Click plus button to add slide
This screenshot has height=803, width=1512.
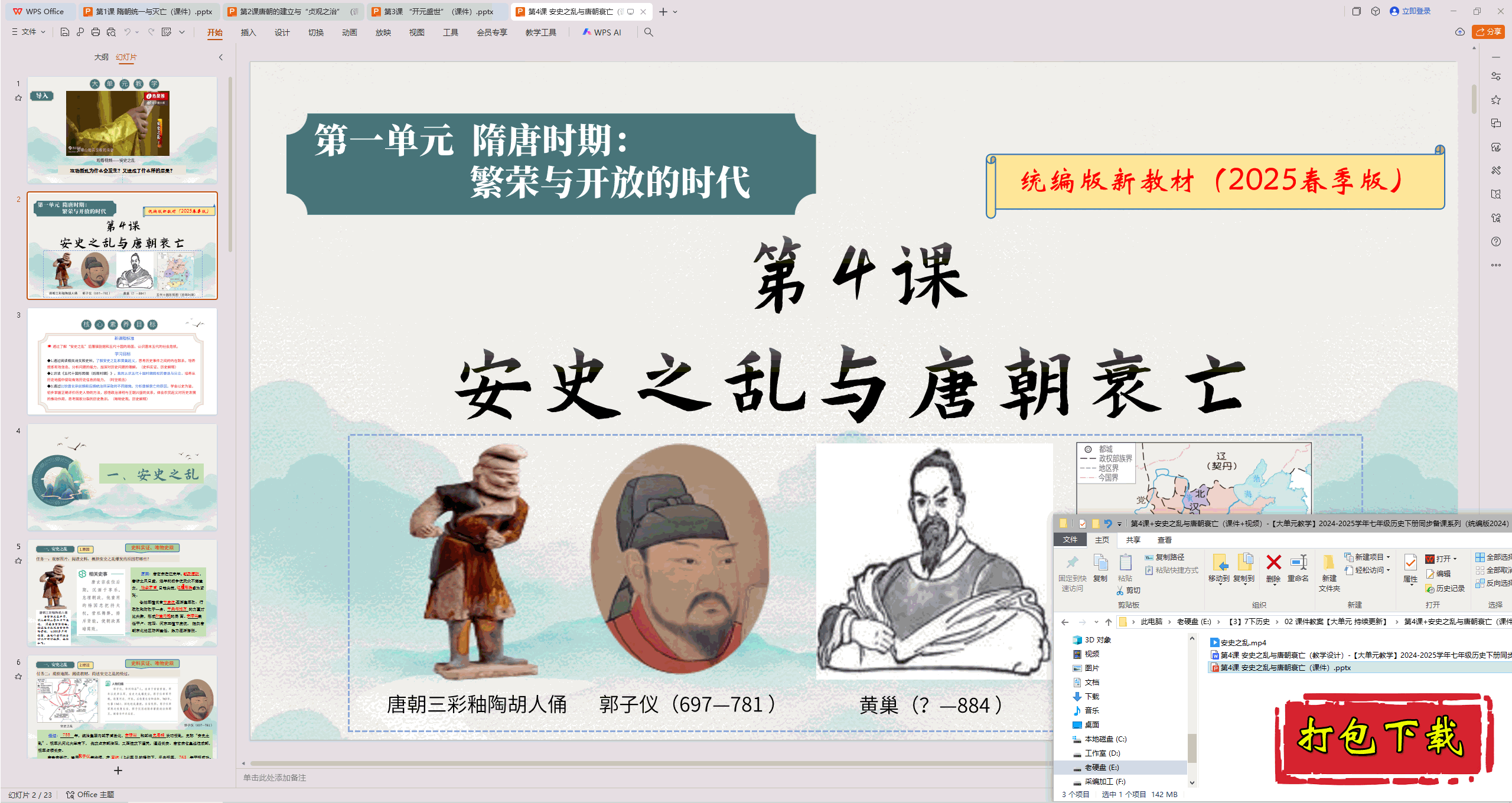click(118, 771)
